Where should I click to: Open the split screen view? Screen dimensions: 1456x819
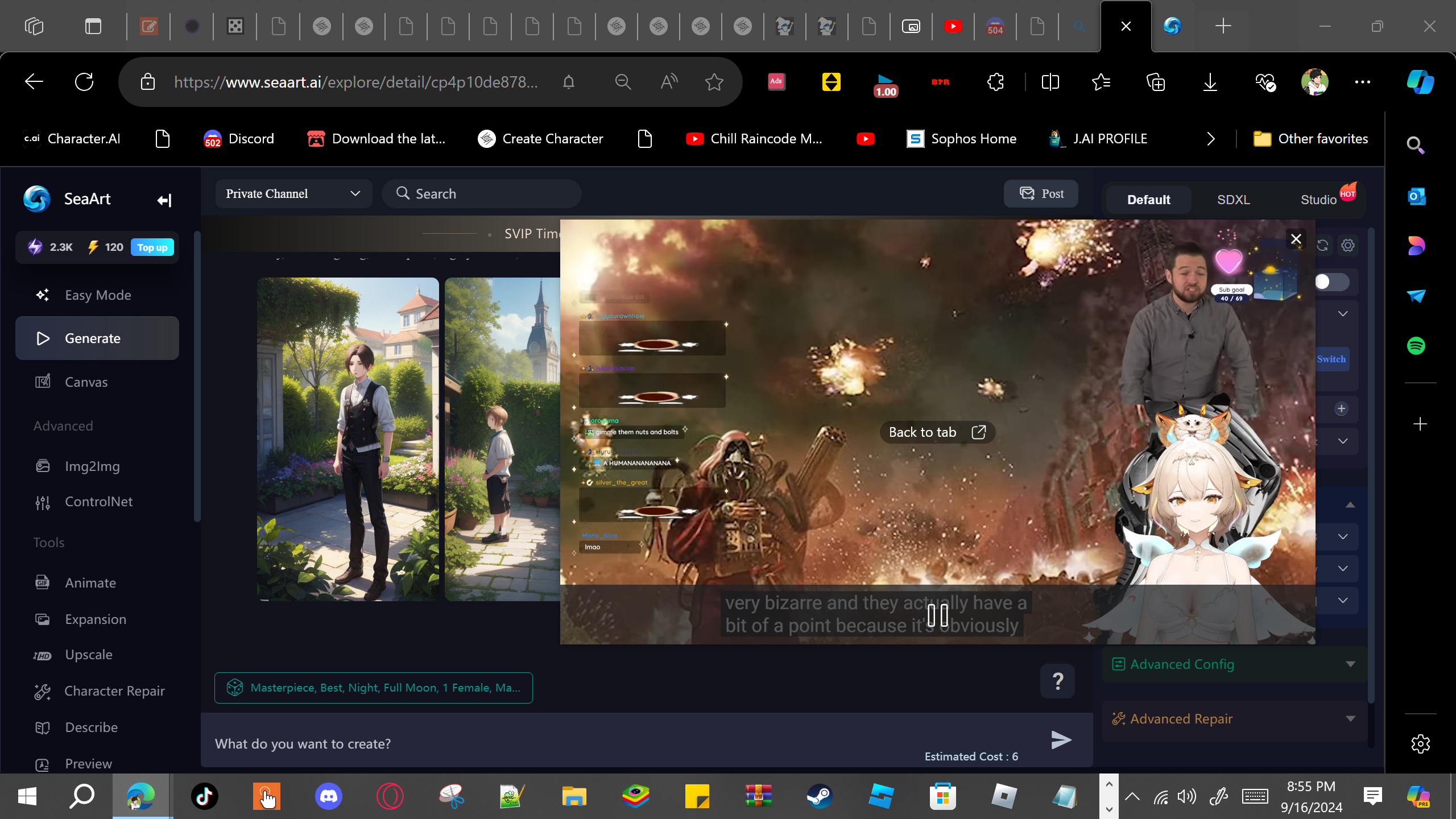1050,82
